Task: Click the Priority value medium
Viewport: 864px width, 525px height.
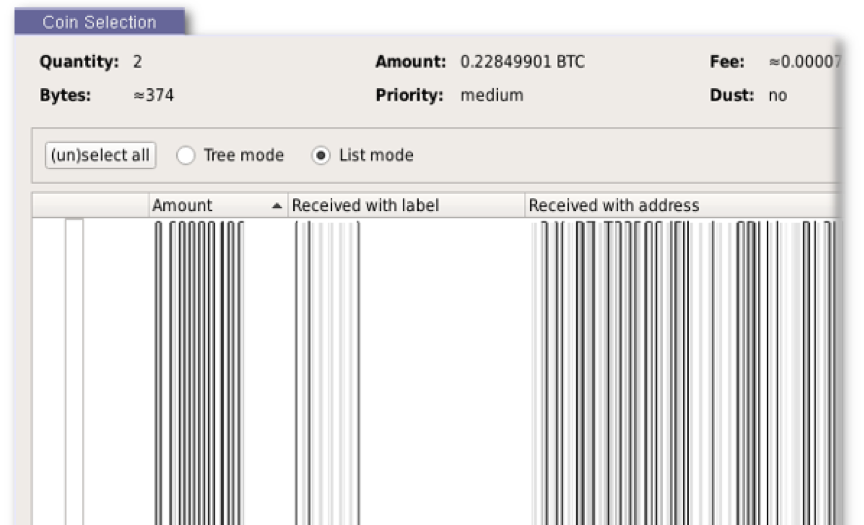Action: tap(492, 95)
